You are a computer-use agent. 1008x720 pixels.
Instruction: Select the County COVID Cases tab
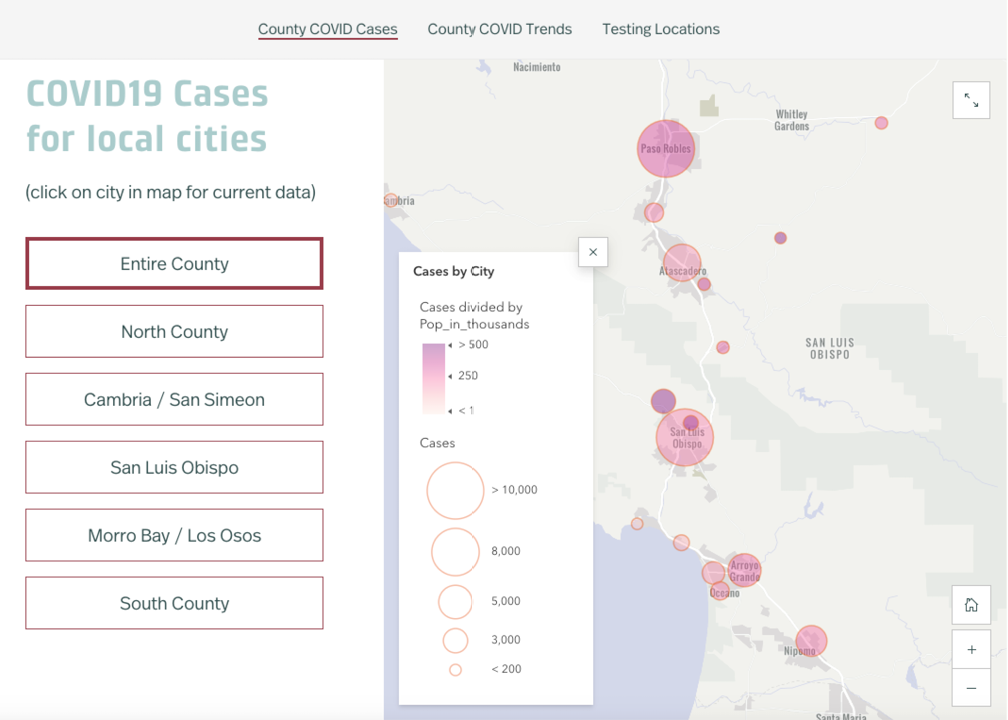pyautogui.click(x=327, y=29)
